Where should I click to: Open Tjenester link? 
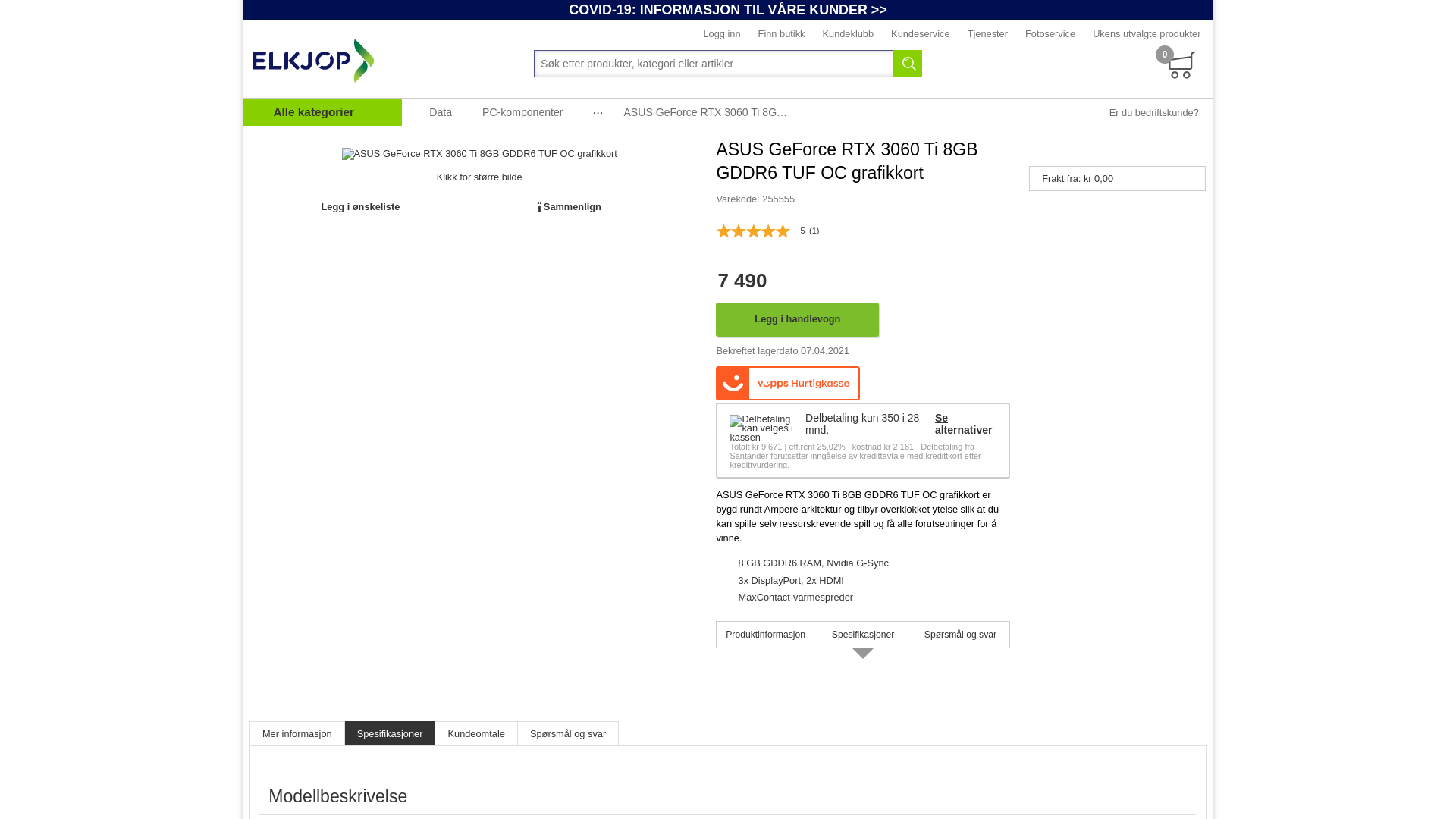(987, 34)
